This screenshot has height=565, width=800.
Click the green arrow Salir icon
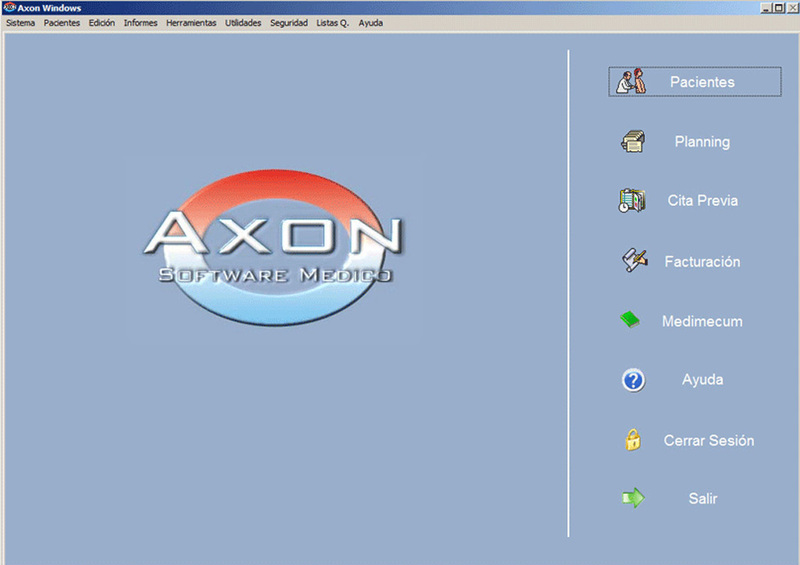pos(633,498)
